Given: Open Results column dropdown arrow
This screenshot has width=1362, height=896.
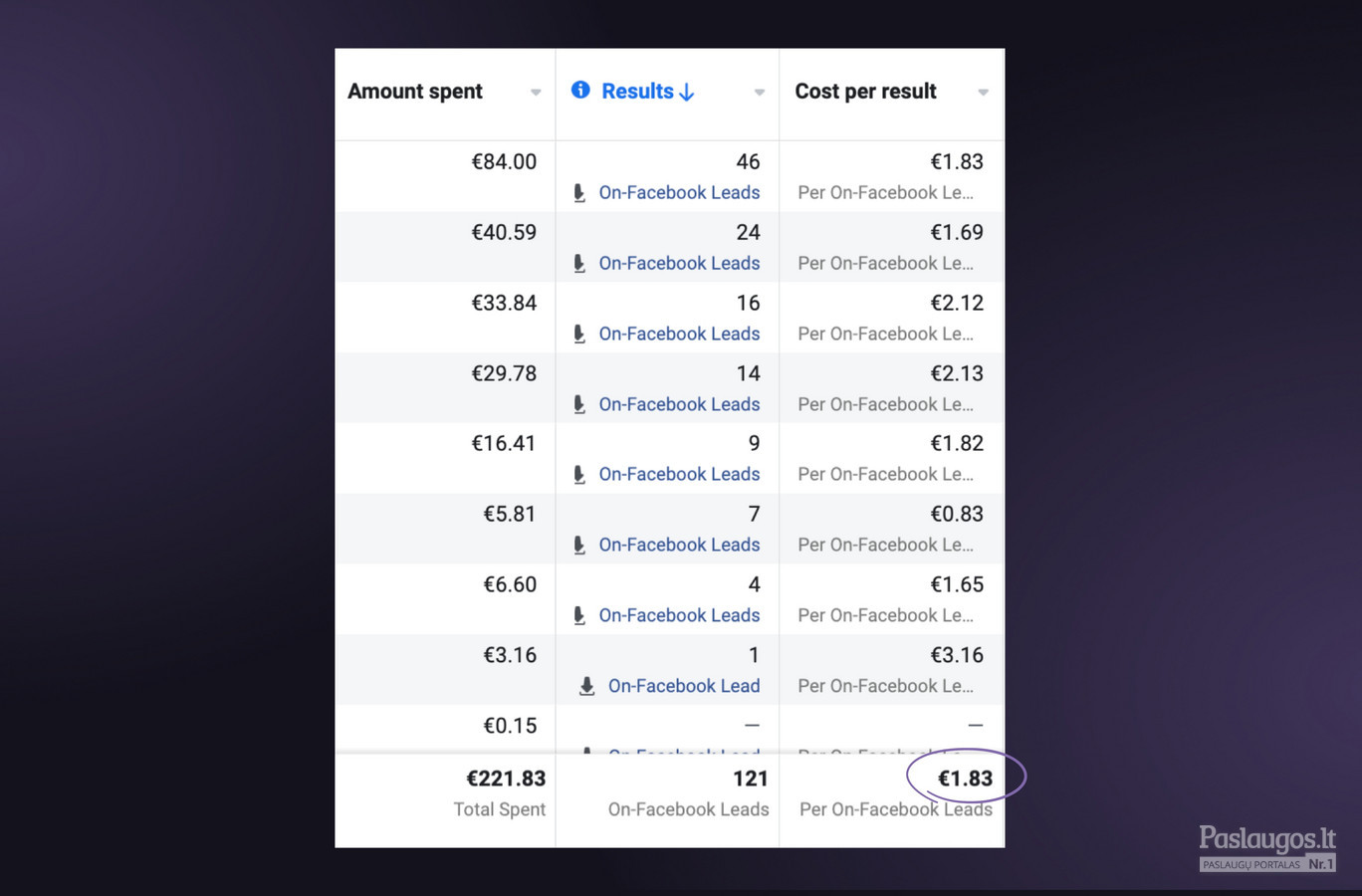Looking at the screenshot, I should 760,93.
